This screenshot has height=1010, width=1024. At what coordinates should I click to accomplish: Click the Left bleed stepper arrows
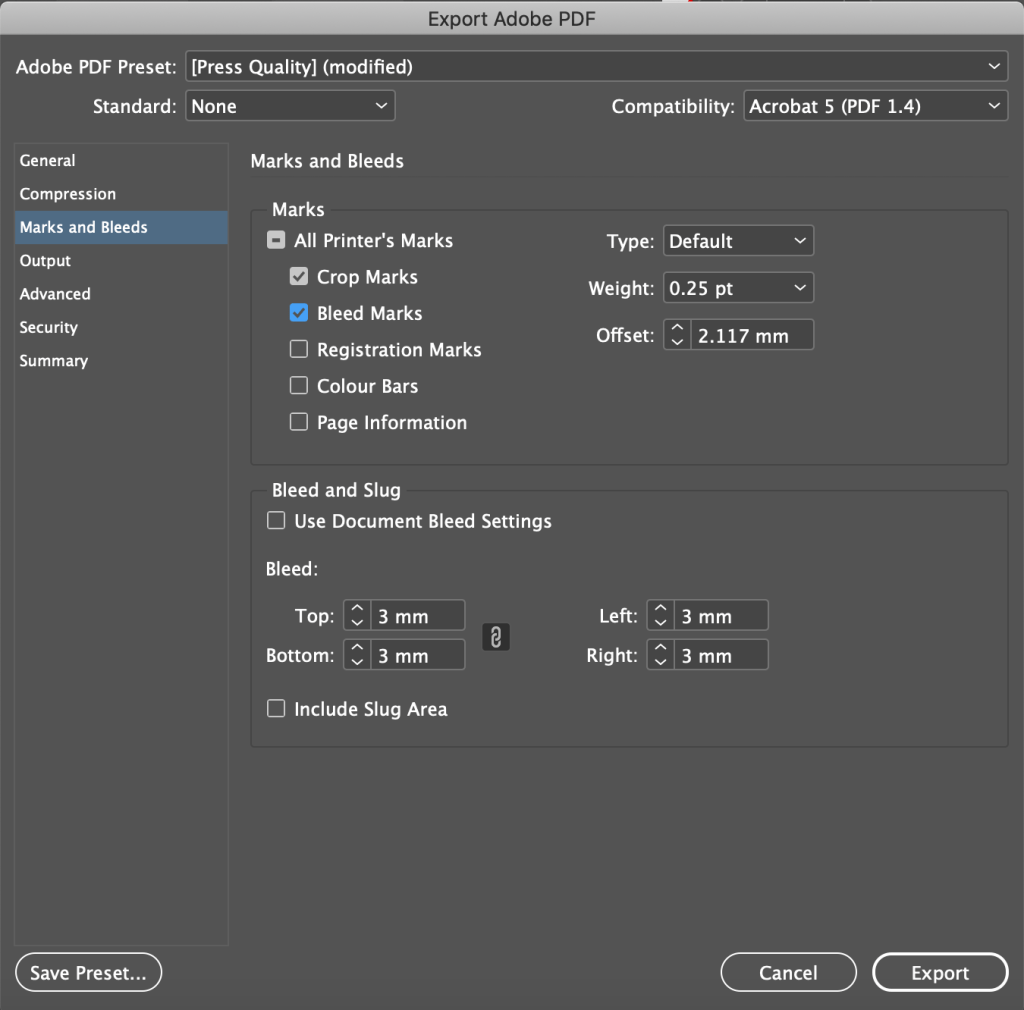[x=661, y=616]
